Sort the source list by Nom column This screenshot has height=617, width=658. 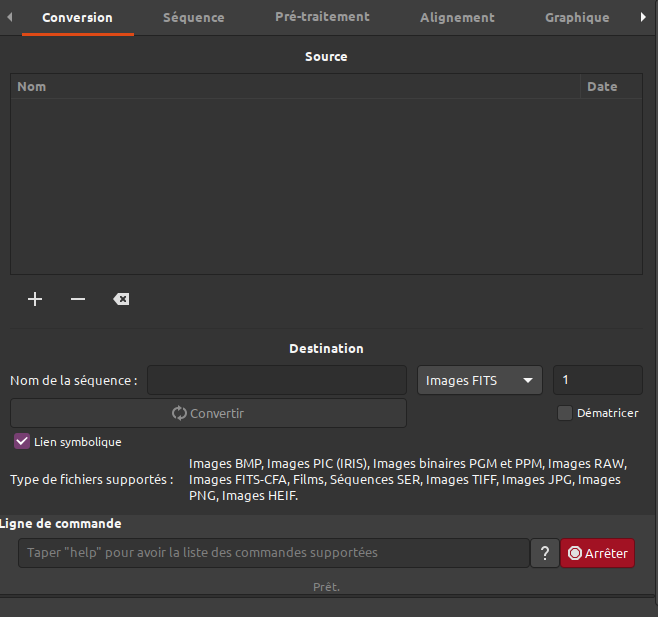click(295, 87)
